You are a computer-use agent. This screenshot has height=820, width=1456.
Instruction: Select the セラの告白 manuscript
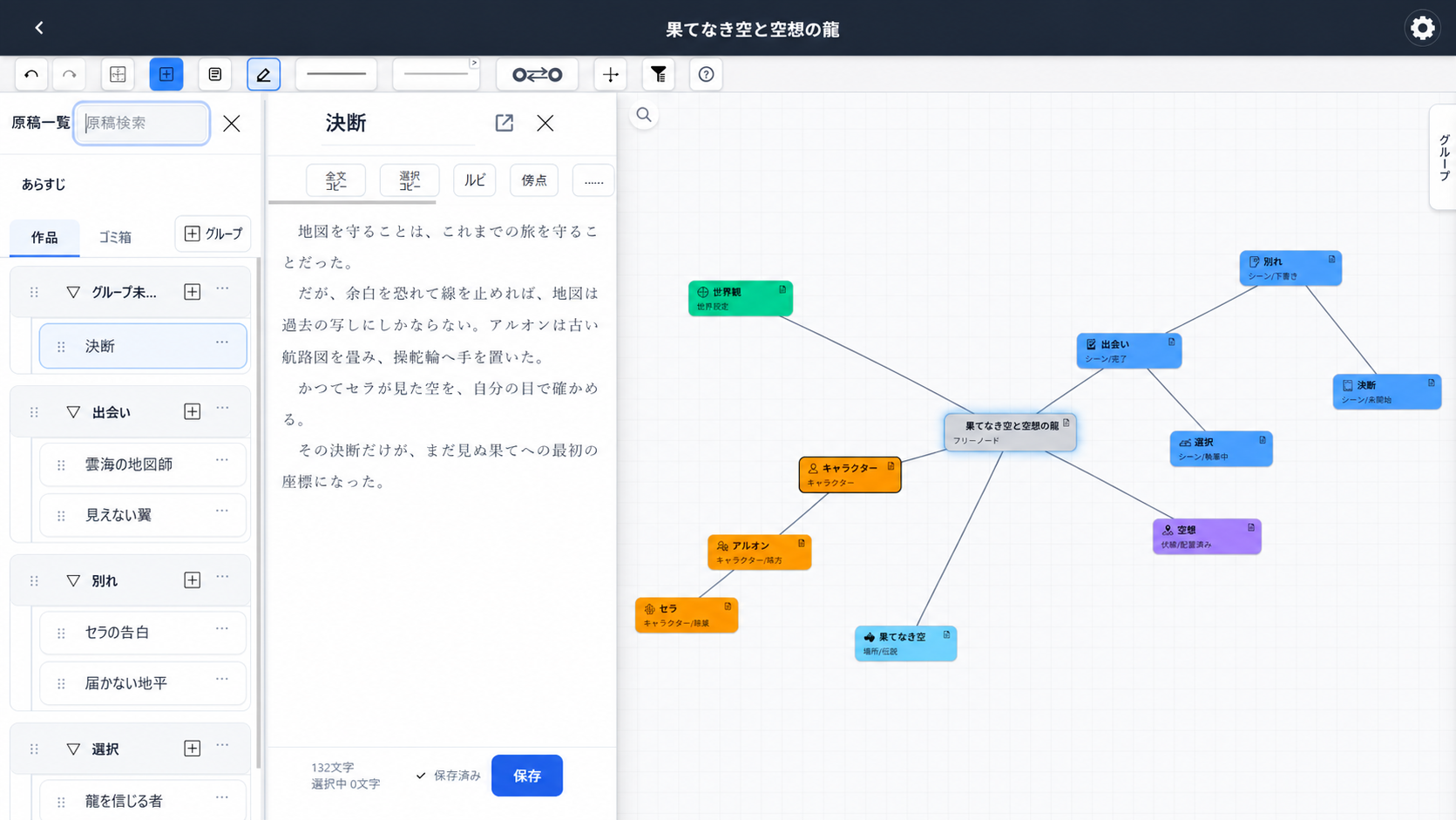point(143,633)
